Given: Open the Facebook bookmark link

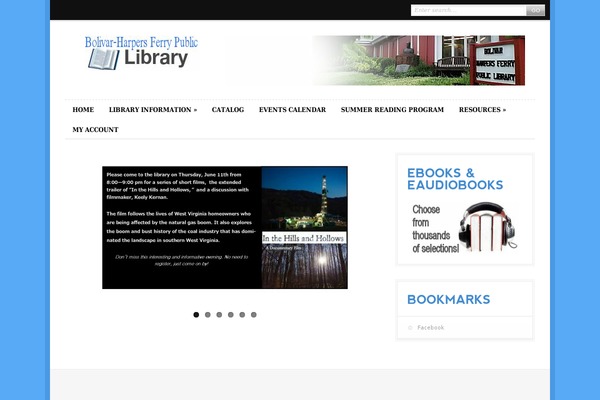Looking at the screenshot, I should [x=430, y=328].
